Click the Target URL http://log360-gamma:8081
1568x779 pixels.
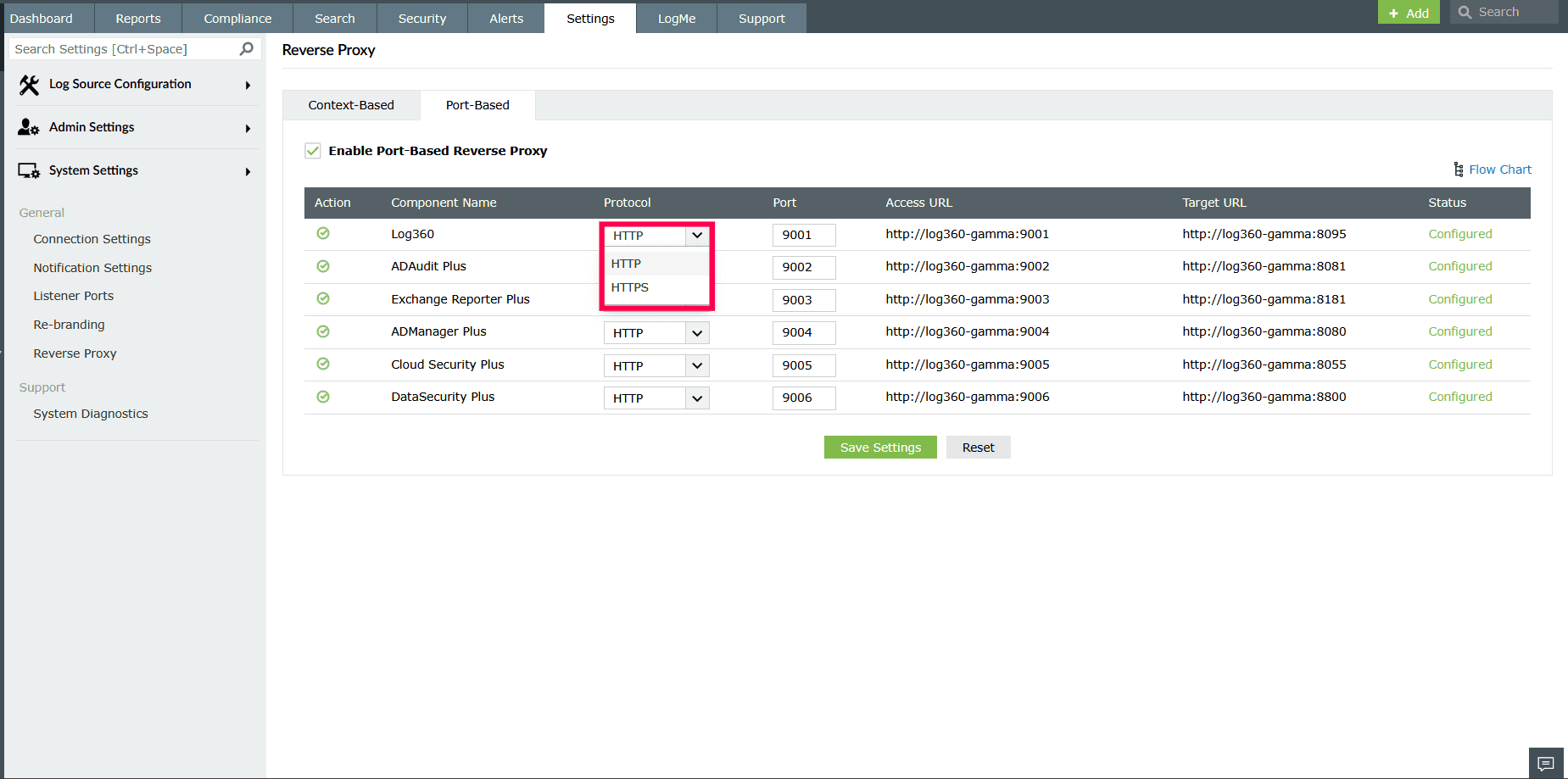pyautogui.click(x=1264, y=266)
